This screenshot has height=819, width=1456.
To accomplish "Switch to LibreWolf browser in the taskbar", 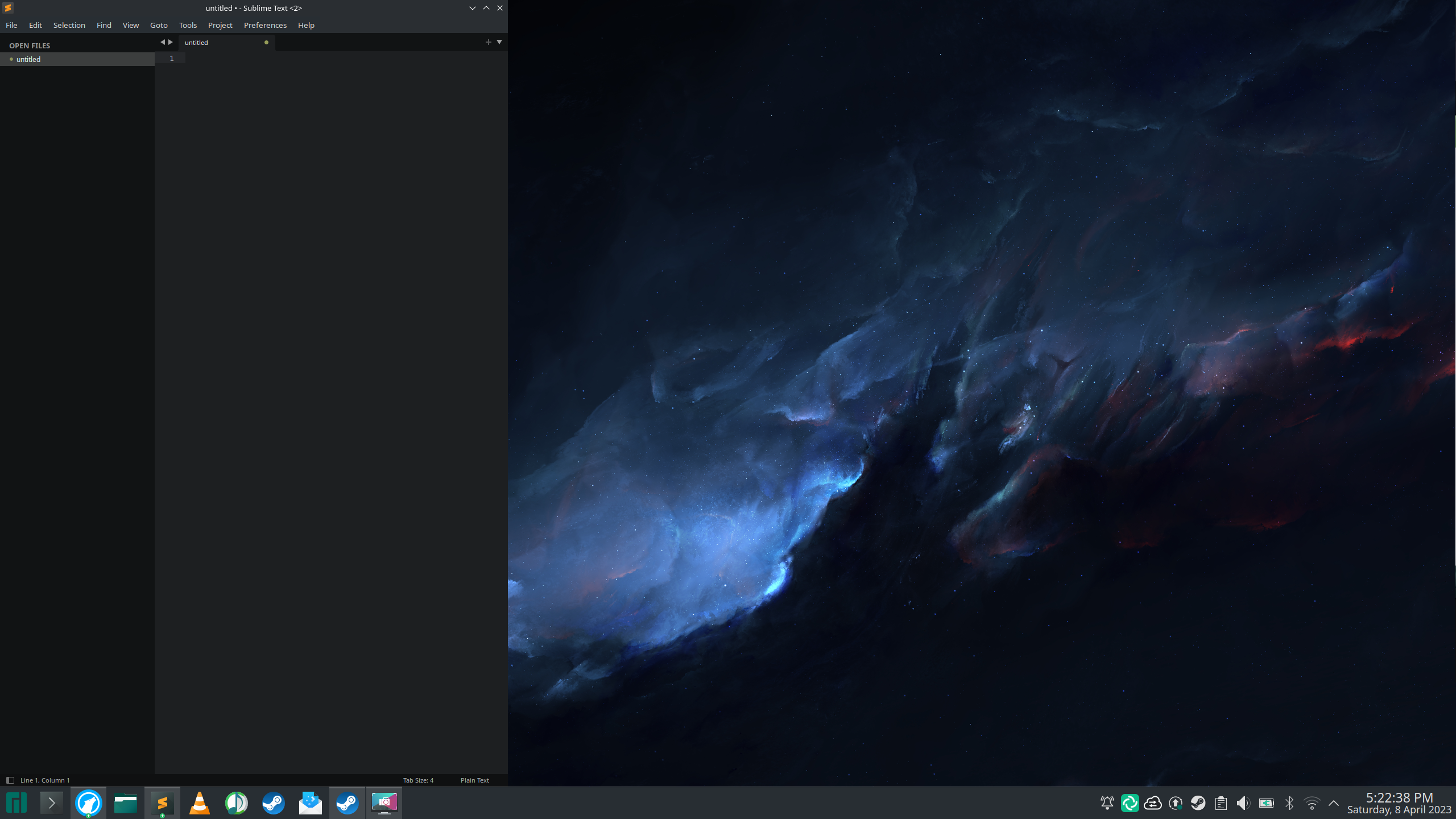I will point(89,803).
